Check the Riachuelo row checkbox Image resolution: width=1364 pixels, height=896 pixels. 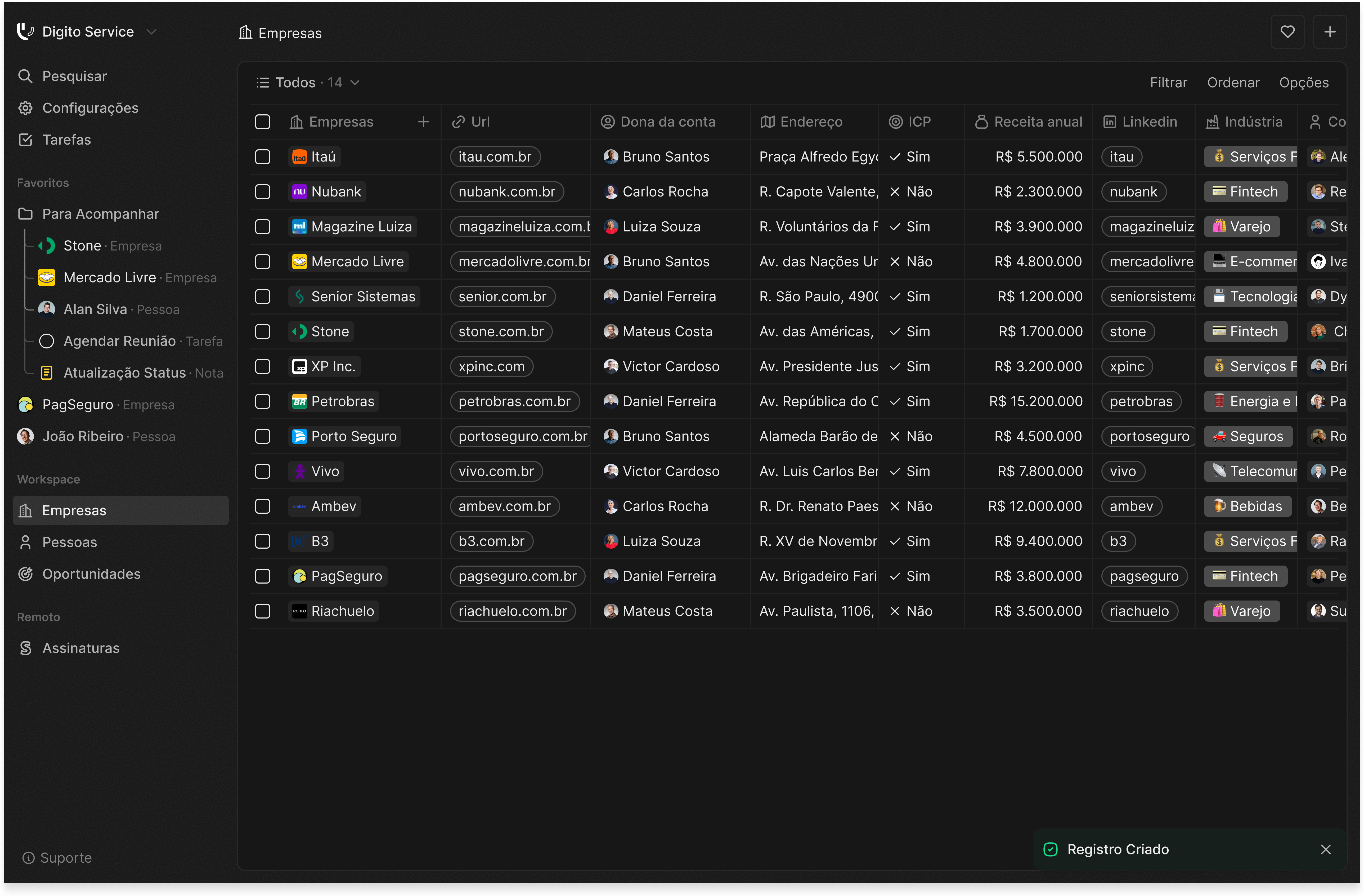pos(262,611)
